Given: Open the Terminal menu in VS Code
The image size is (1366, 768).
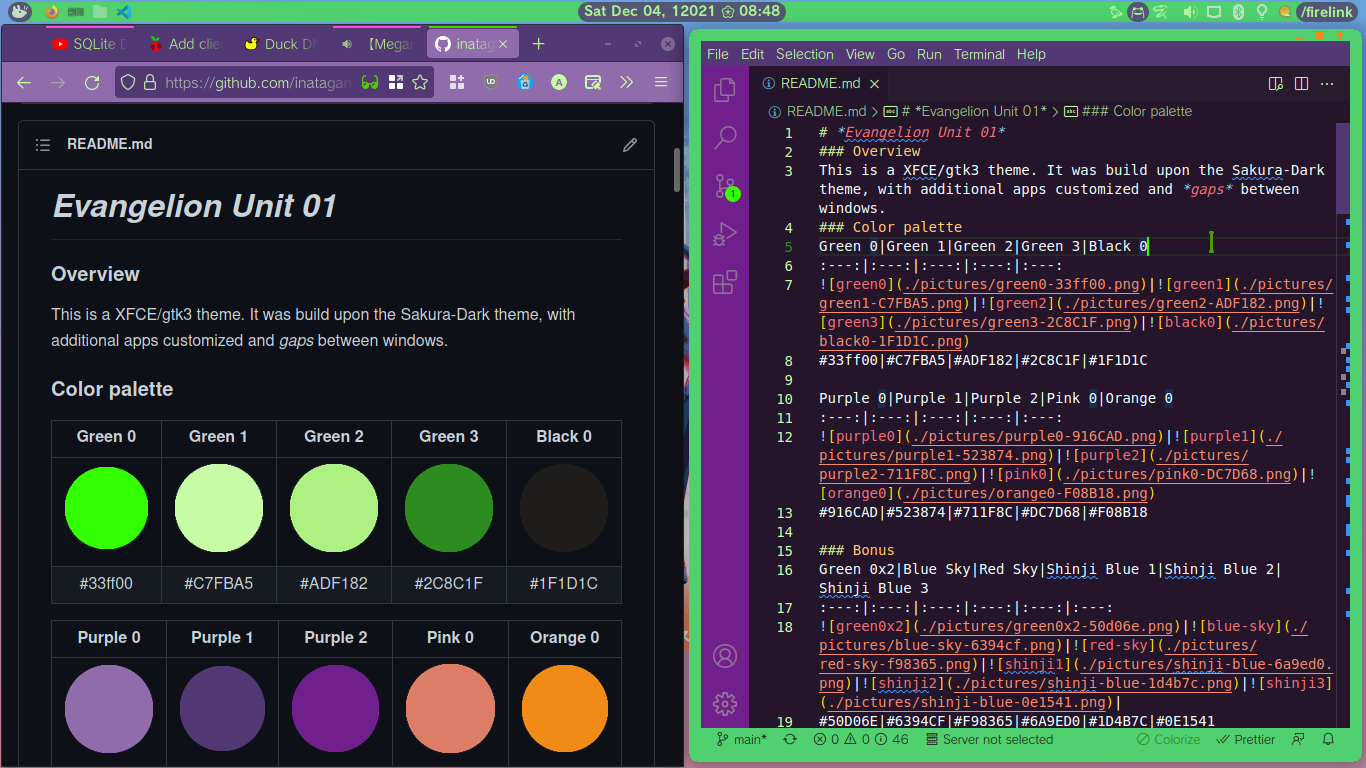Looking at the screenshot, I should 979,54.
